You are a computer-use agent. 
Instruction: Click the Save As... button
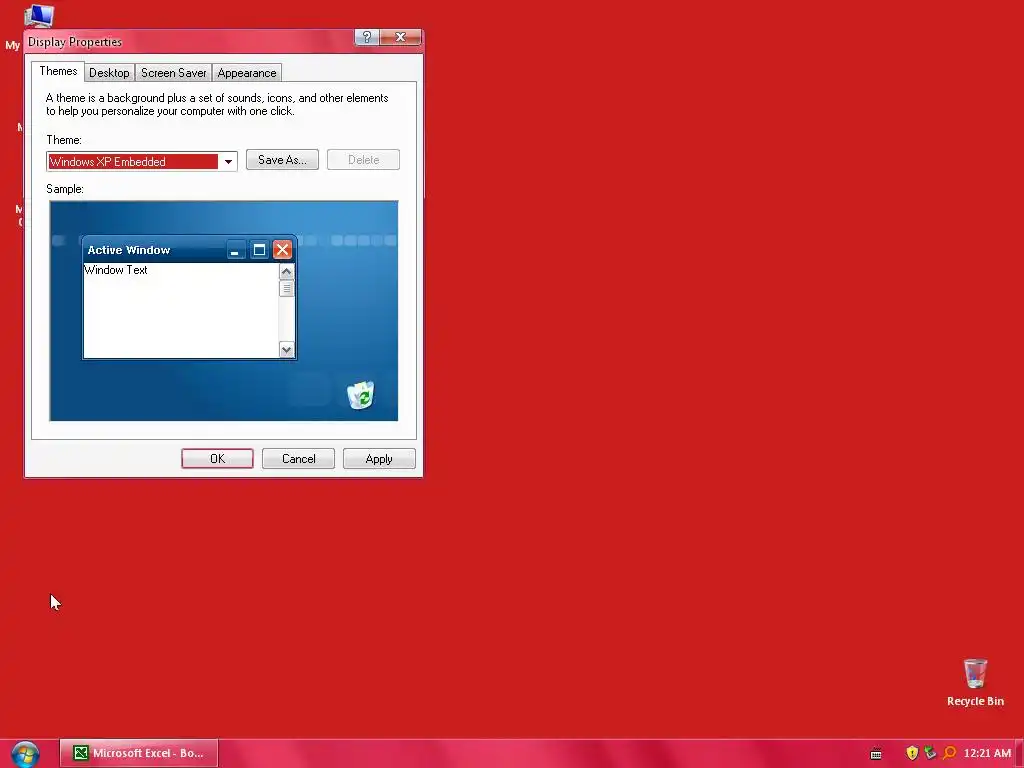click(x=282, y=160)
